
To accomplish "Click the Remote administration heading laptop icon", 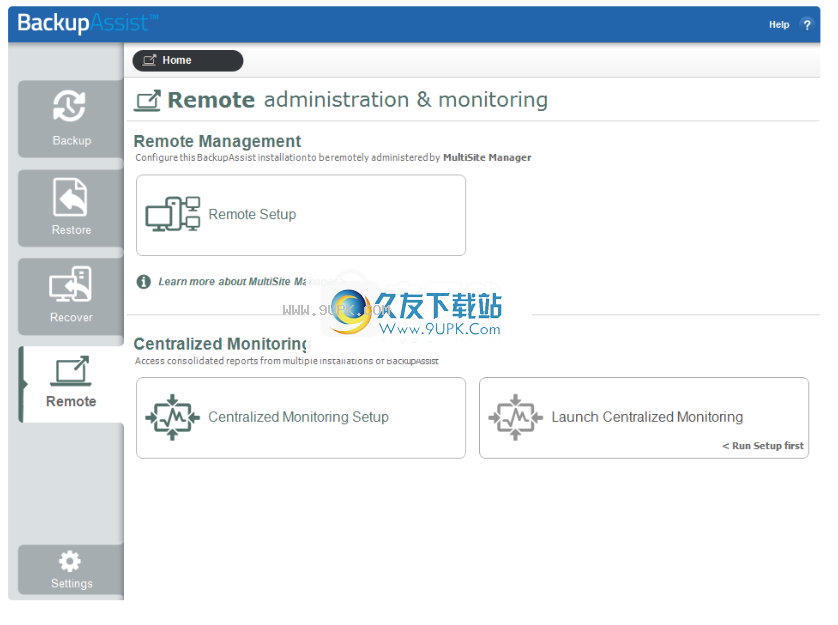I will pyautogui.click(x=148, y=101).
